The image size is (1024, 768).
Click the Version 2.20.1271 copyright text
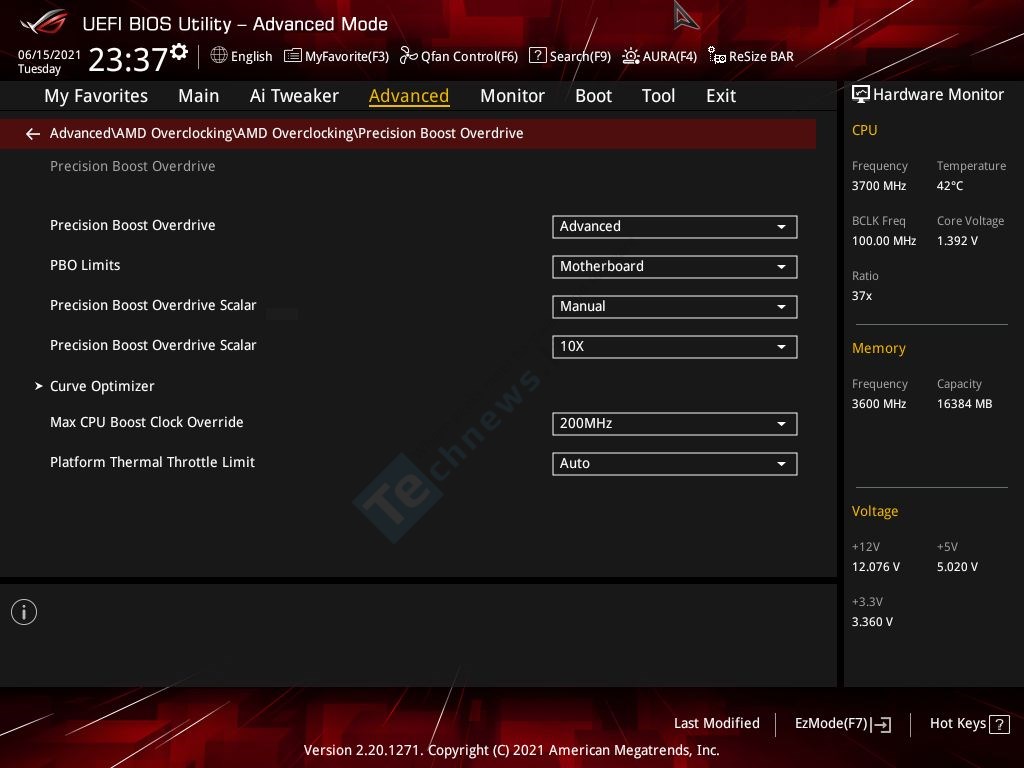(511, 750)
